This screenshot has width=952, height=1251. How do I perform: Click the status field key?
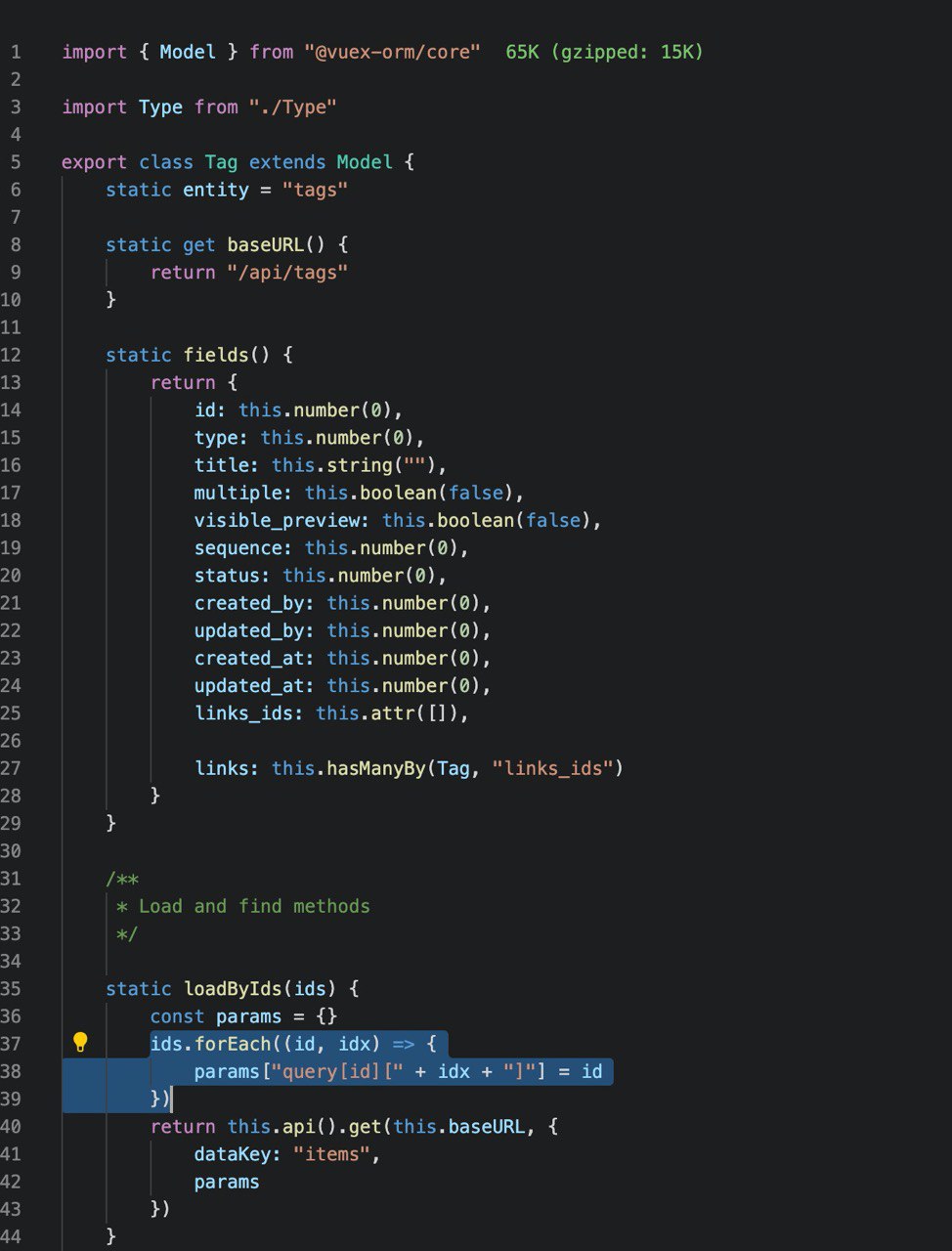[x=232, y=575]
